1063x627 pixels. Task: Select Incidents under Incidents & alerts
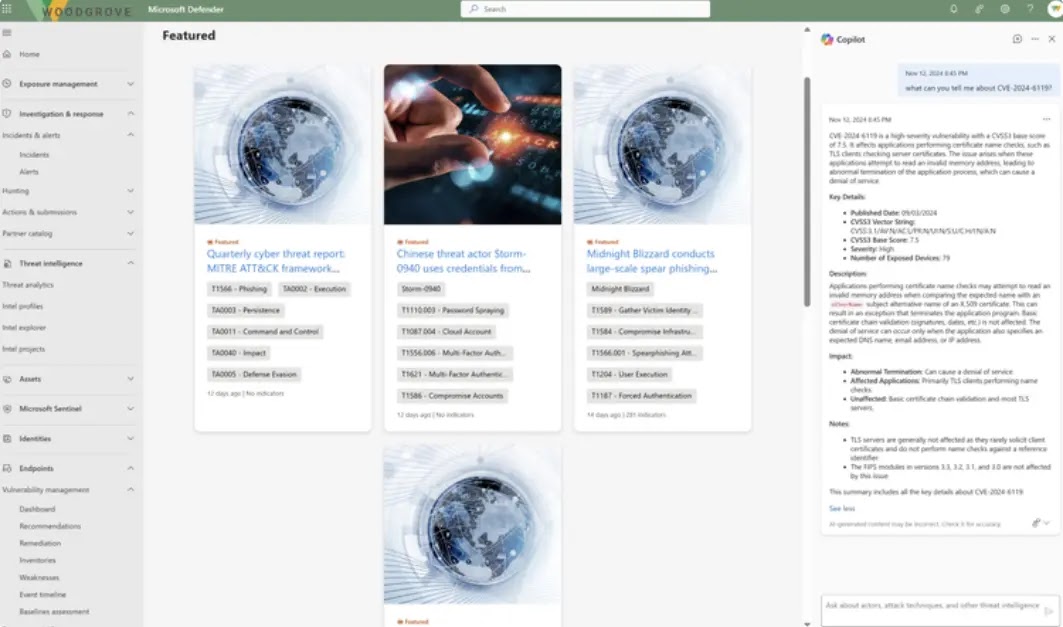pyautogui.click(x=34, y=155)
